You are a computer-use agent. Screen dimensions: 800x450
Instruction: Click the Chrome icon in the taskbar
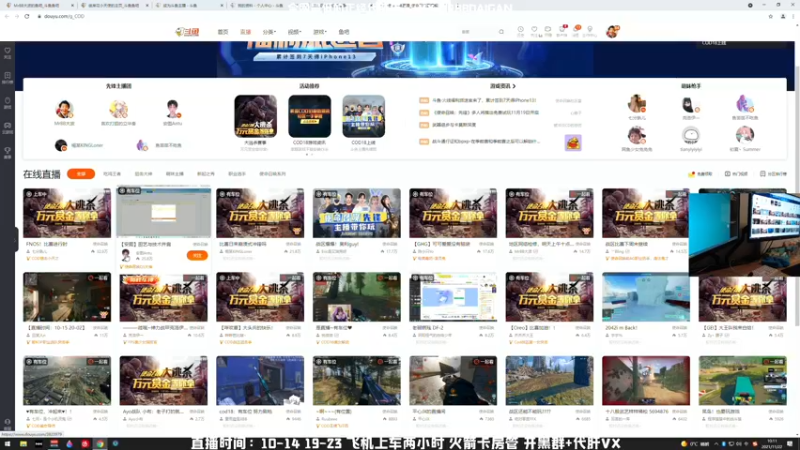[100, 444]
